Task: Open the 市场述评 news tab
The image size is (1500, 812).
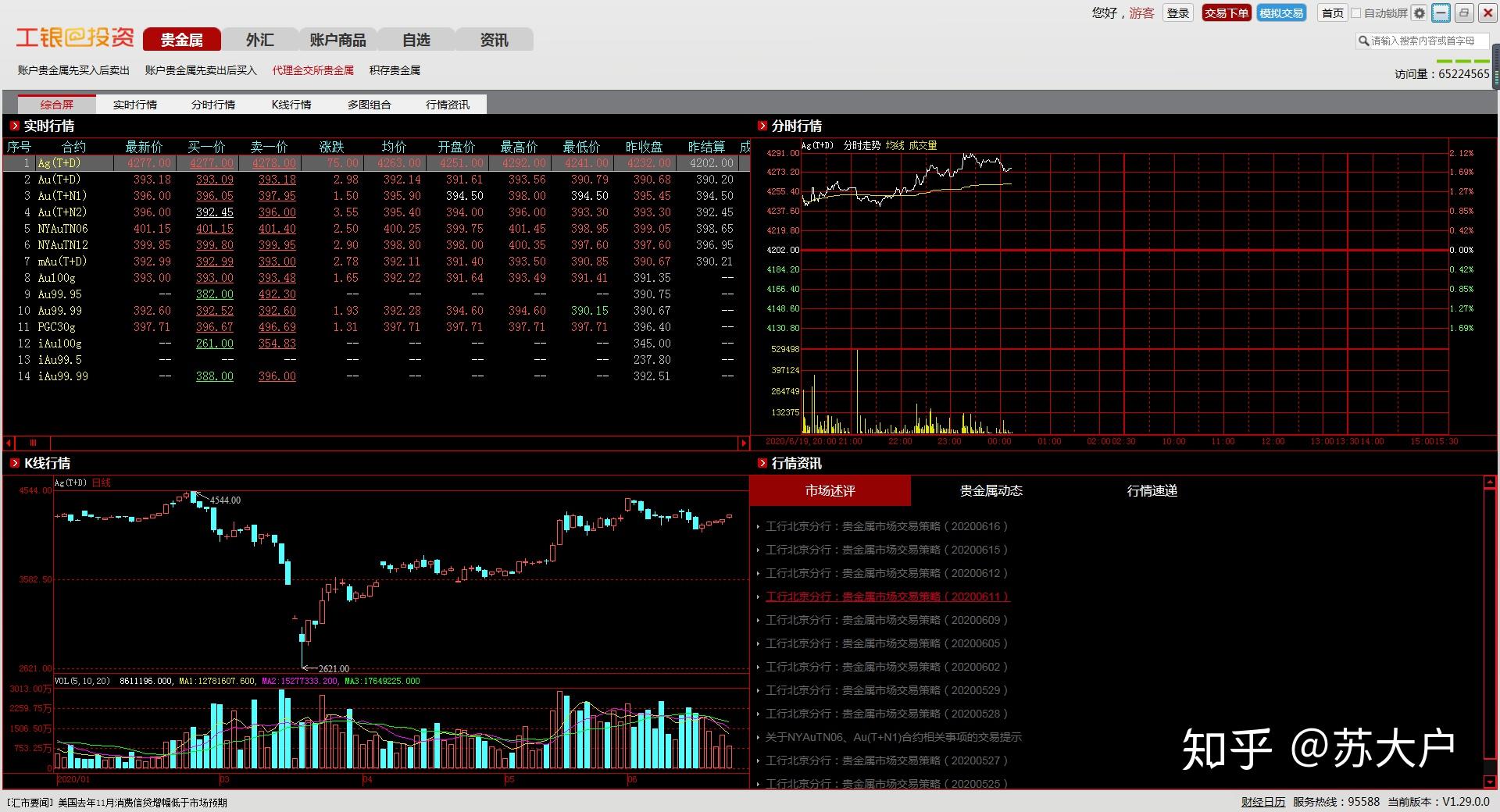Action: 830,491
